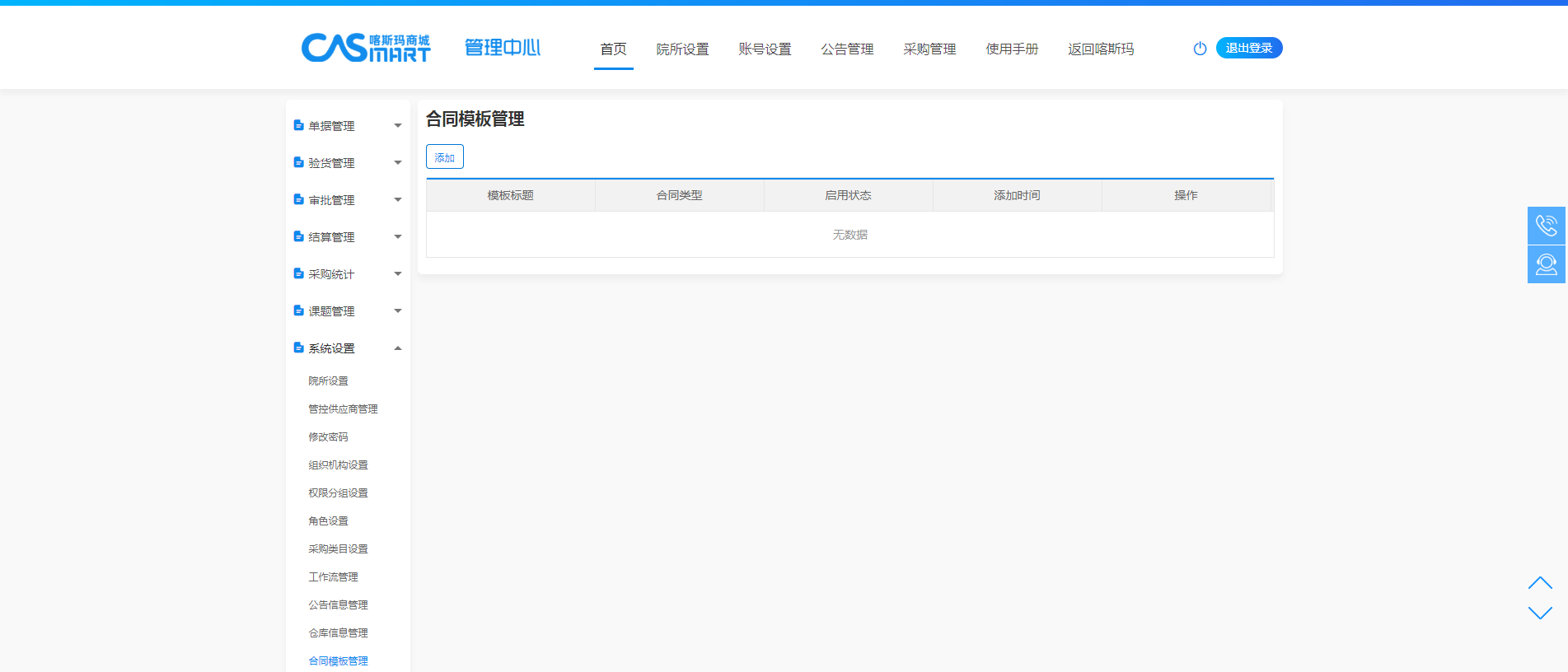Click the document icon beside 系统设置
The width and height of the screenshot is (1568, 672).
point(298,348)
